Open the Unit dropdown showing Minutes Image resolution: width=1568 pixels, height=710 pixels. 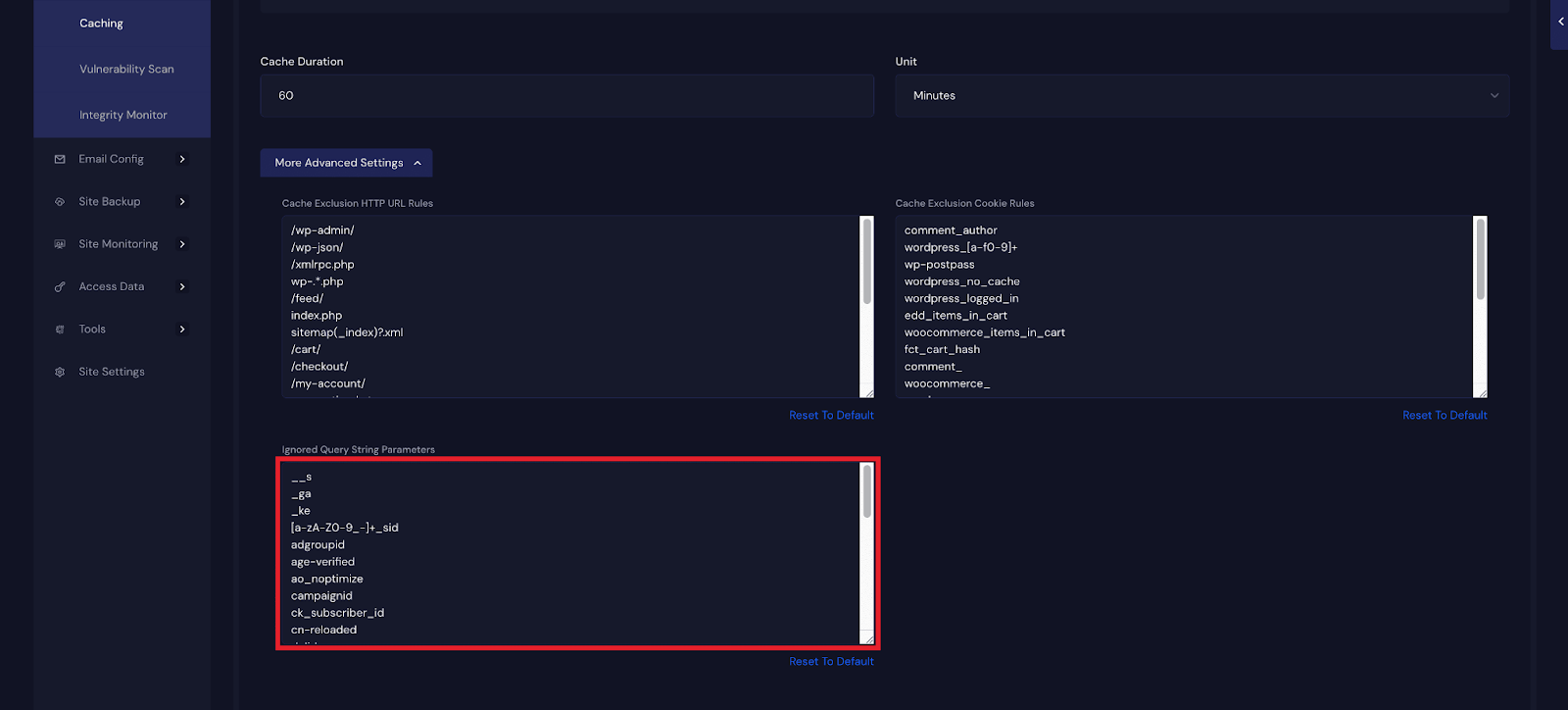[x=1201, y=96]
